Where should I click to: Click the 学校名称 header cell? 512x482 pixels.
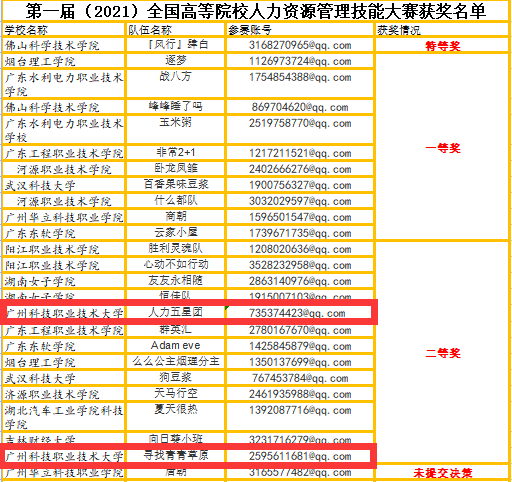pyautogui.click(x=63, y=30)
